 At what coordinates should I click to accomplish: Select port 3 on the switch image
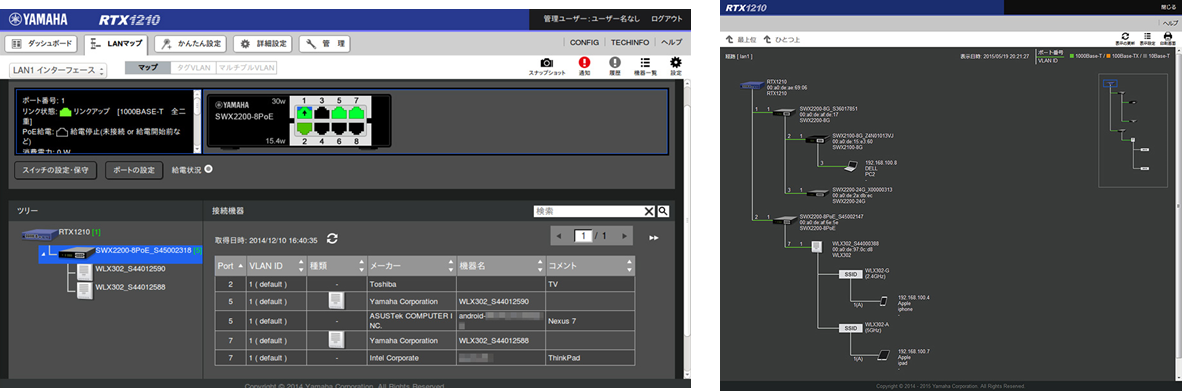point(323,112)
